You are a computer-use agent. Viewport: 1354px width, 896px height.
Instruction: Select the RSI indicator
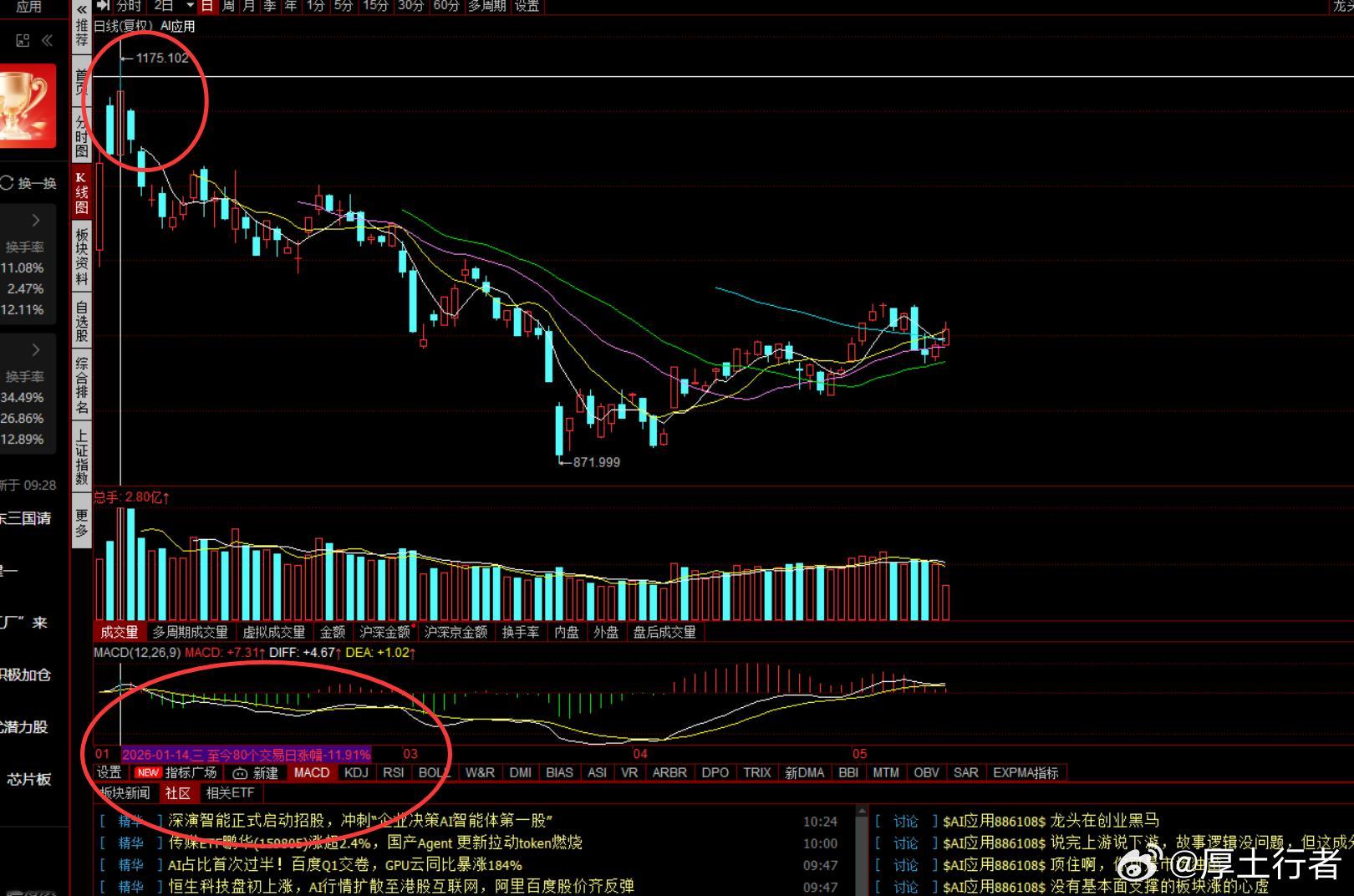[x=394, y=772]
